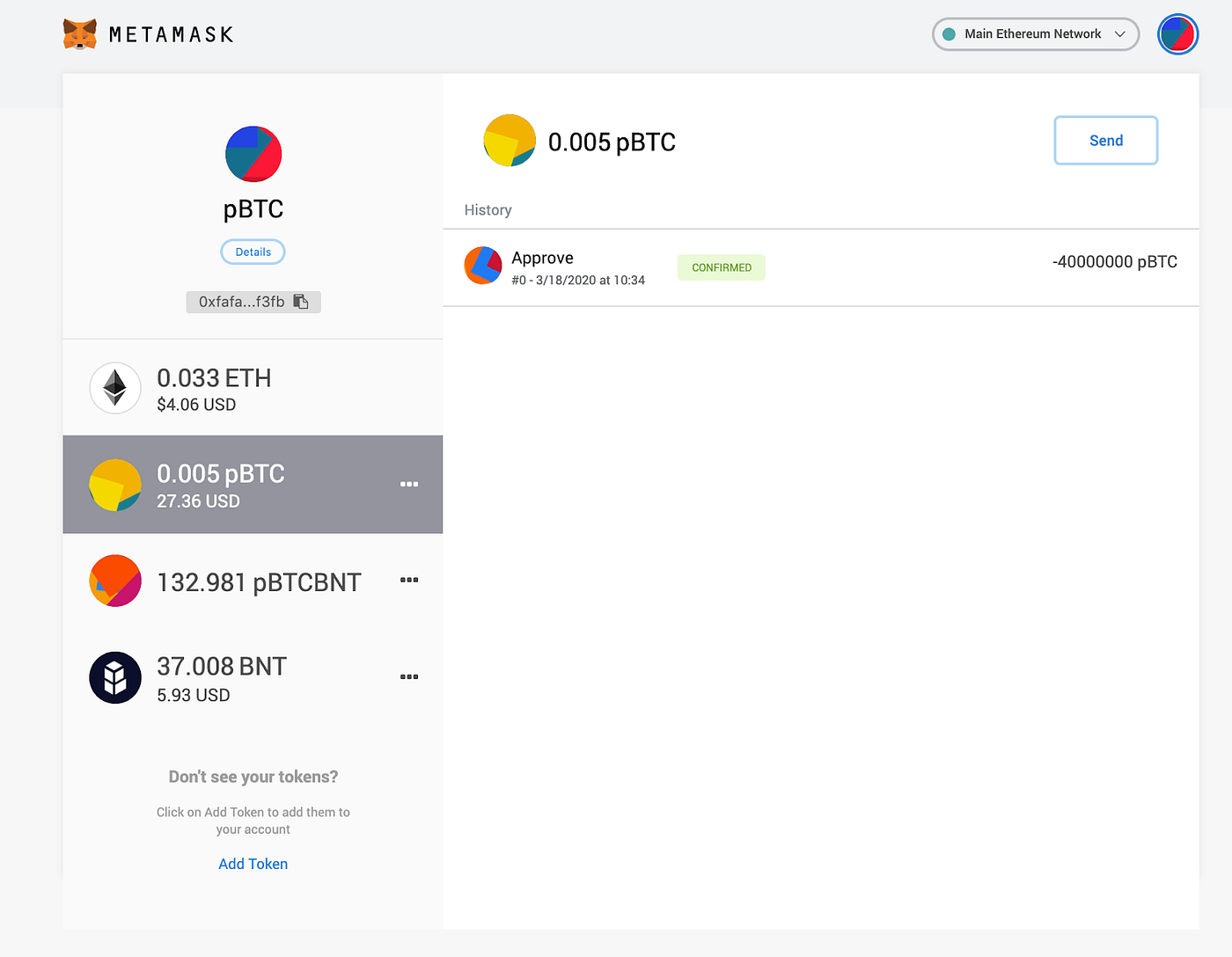
Task: Click the Bancor BNT token icon
Action: coord(115,677)
